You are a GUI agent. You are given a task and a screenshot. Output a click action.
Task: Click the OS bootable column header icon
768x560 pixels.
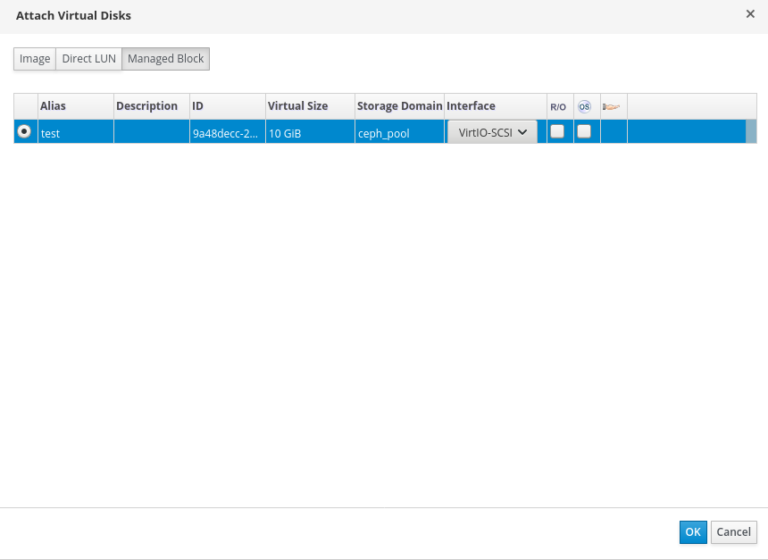584,106
